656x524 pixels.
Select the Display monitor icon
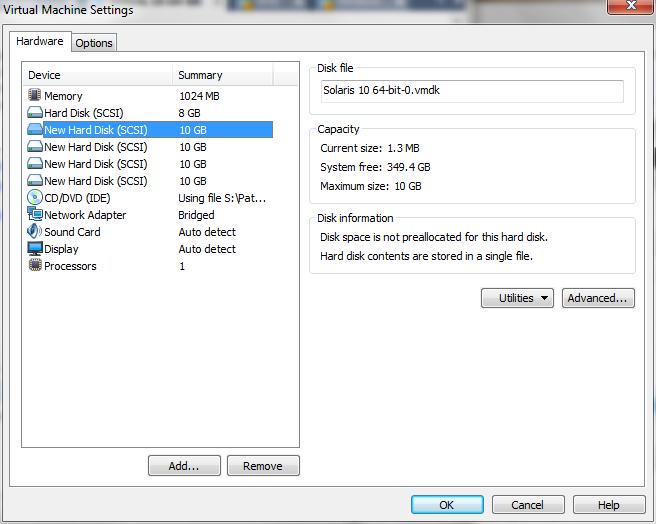[35, 249]
